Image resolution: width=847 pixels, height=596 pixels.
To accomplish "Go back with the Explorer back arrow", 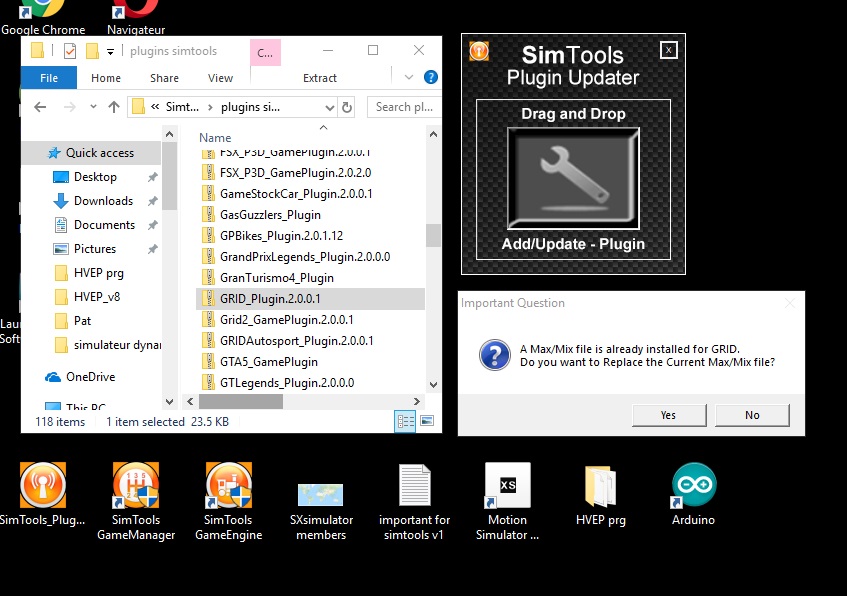I will click(x=40, y=107).
